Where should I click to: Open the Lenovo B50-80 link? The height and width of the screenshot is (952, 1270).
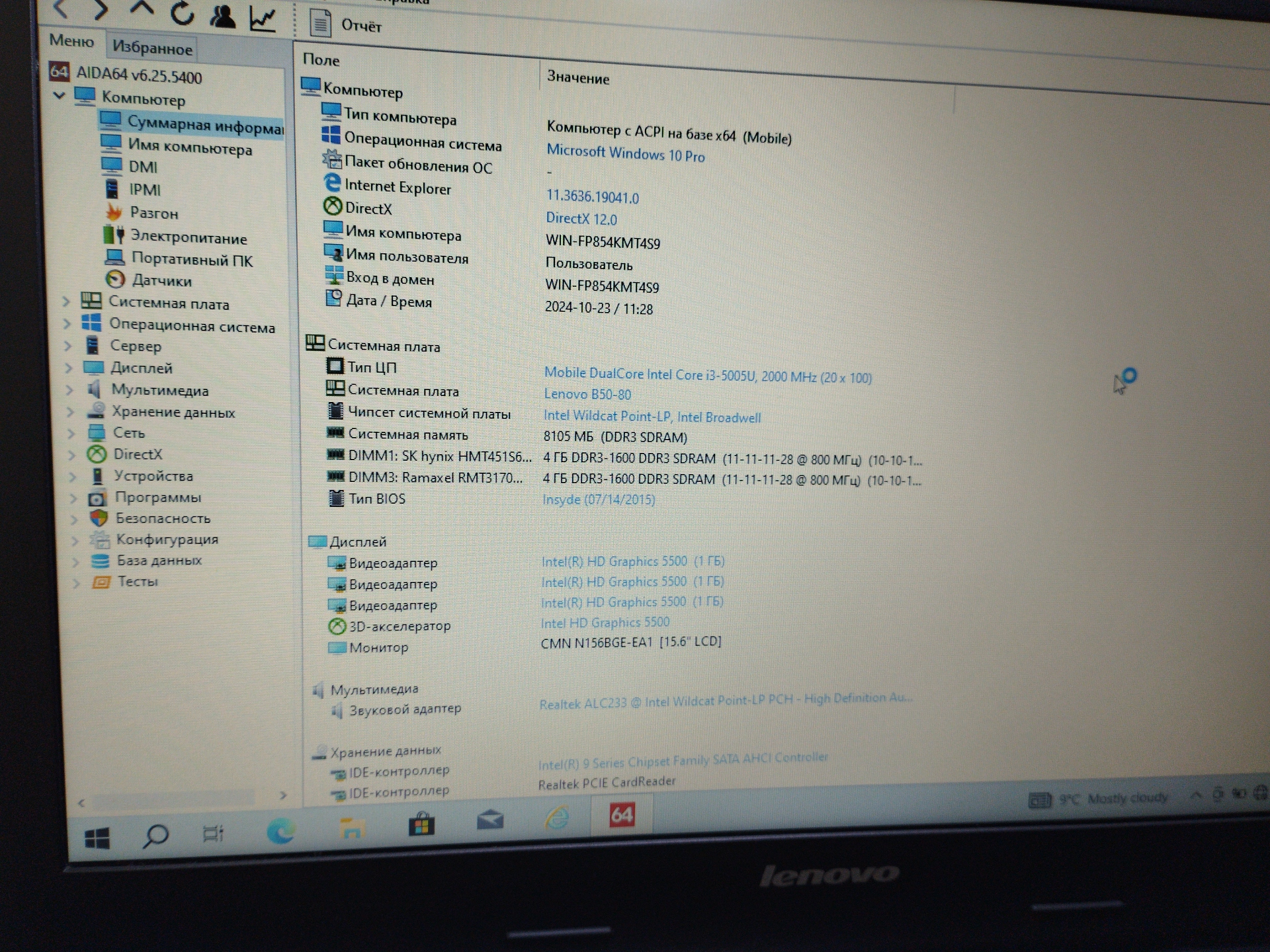[x=587, y=394]
